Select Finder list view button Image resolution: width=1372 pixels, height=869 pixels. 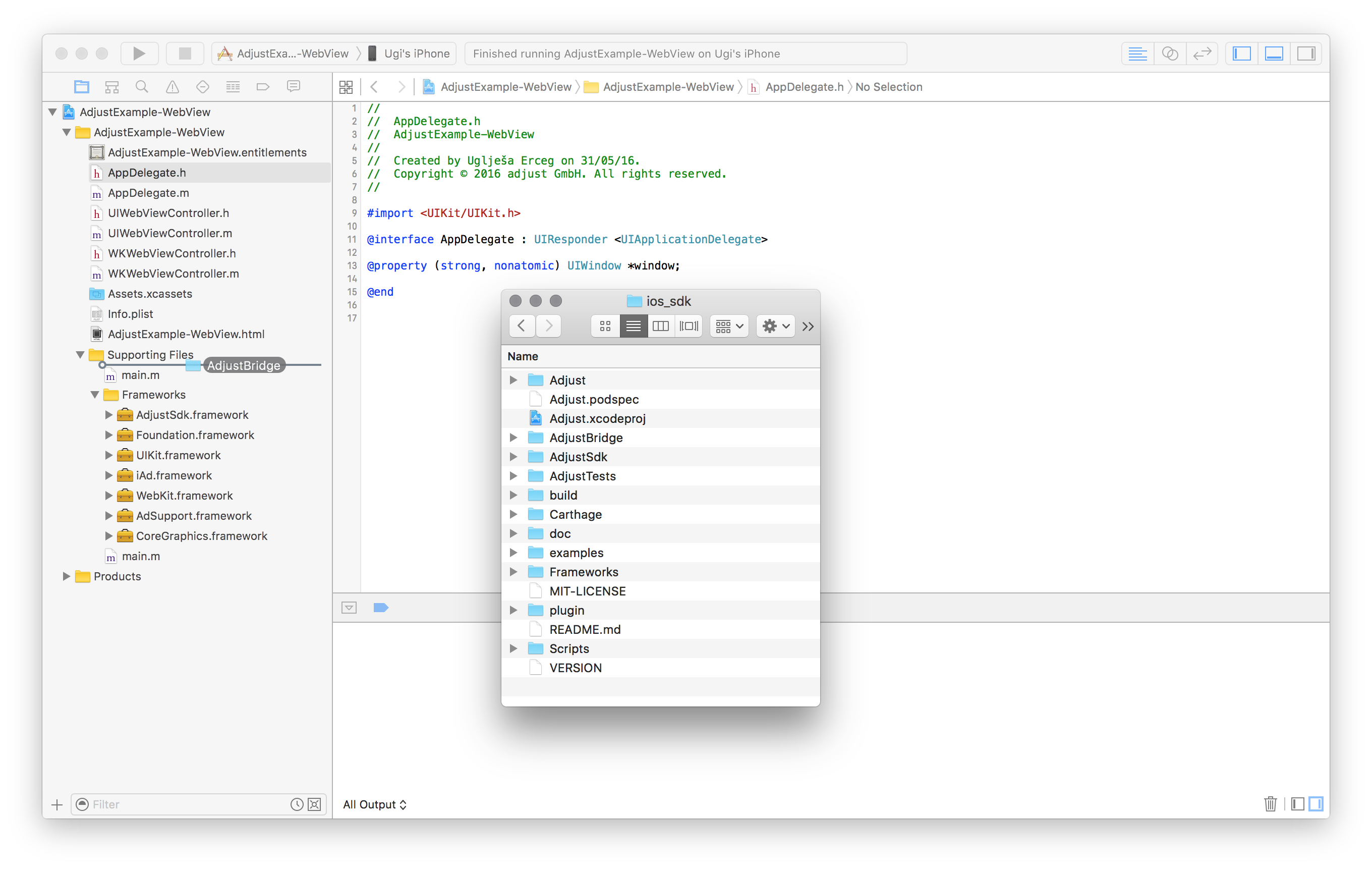(x=633, y=326)
